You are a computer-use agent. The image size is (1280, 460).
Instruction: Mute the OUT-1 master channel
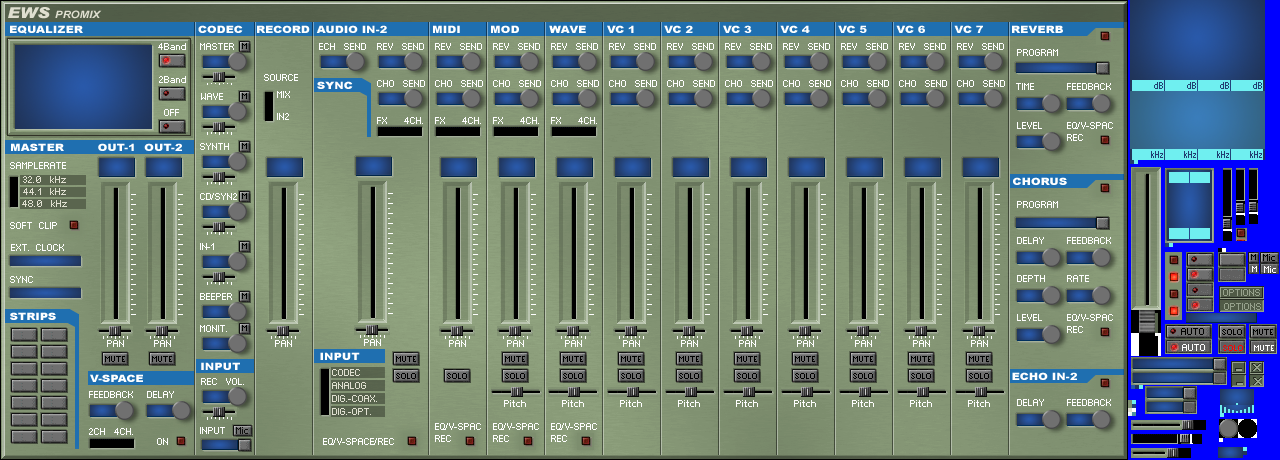(x=116, y=358)
